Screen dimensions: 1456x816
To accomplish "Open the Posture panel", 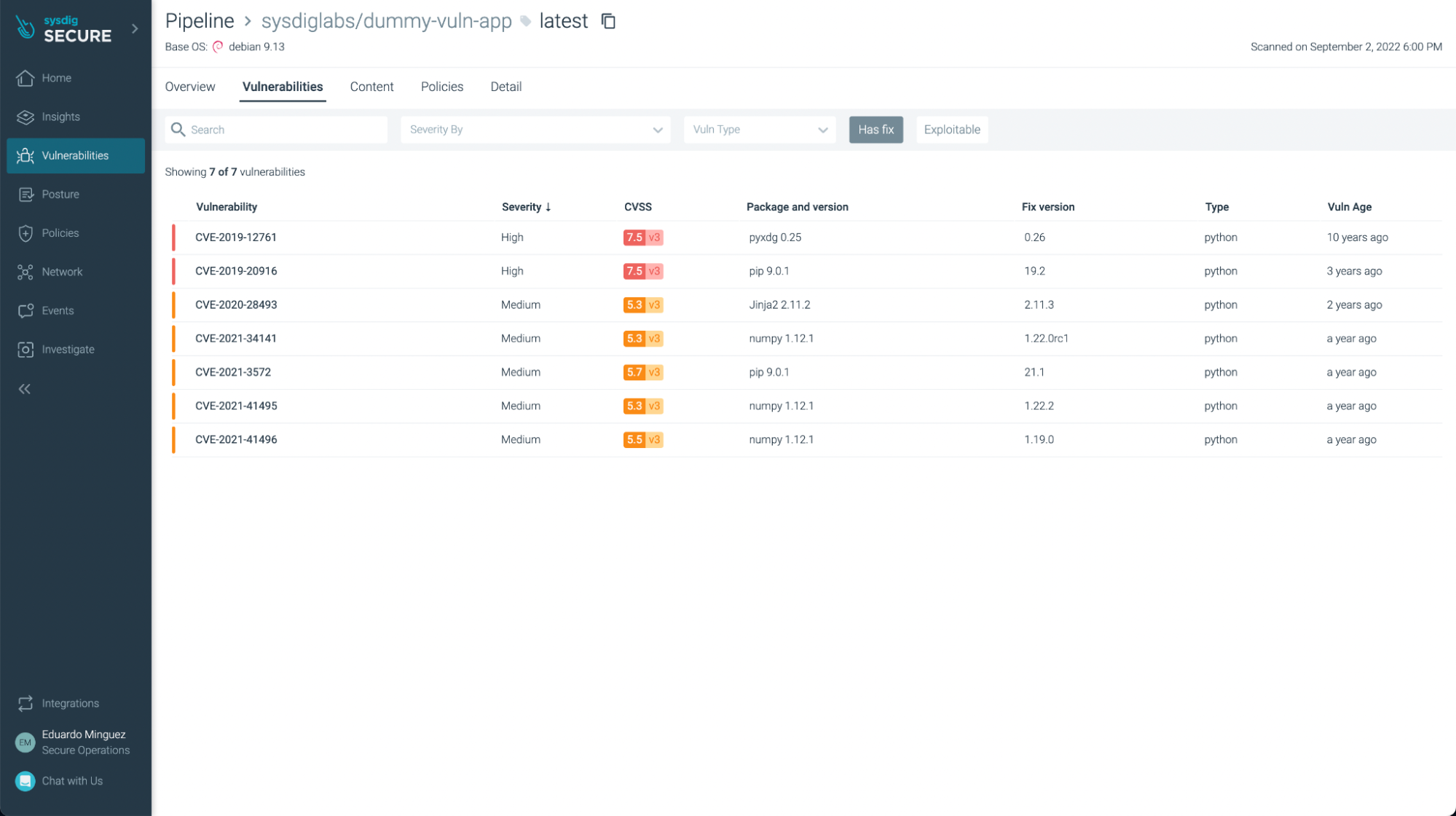I will pyautogui.click(x=60, y=194).
